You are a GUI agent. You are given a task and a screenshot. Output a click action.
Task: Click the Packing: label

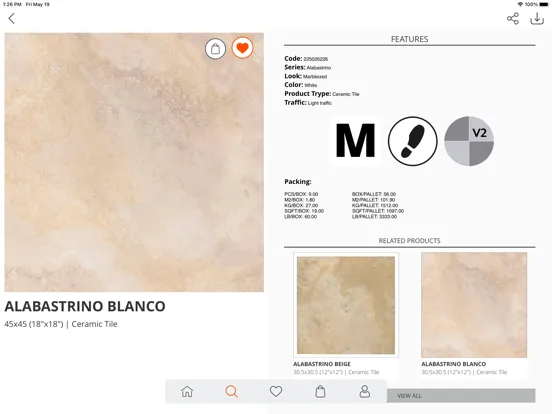pos(298,182)
